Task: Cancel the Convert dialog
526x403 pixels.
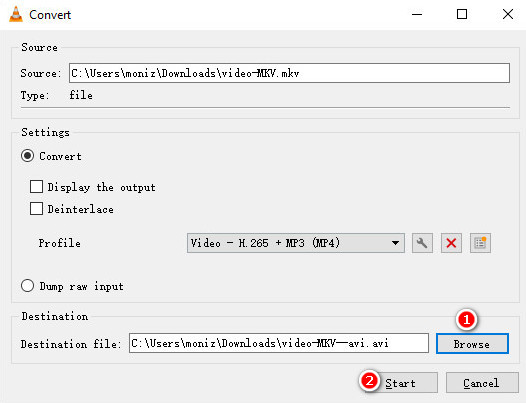Action: coord(482,383)
